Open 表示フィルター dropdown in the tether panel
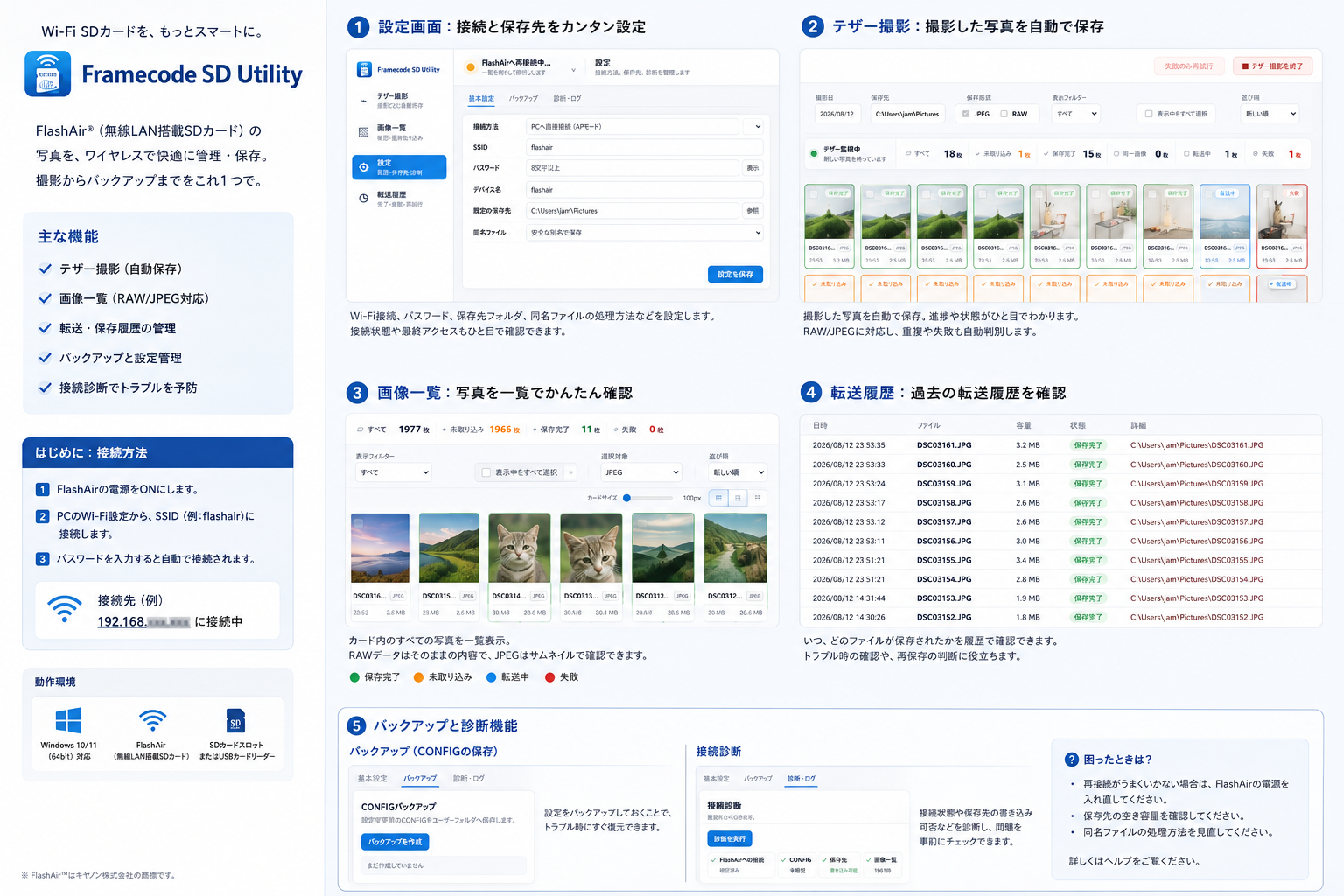Viewport: 1344px width, 896px height. click(1076, 114)
